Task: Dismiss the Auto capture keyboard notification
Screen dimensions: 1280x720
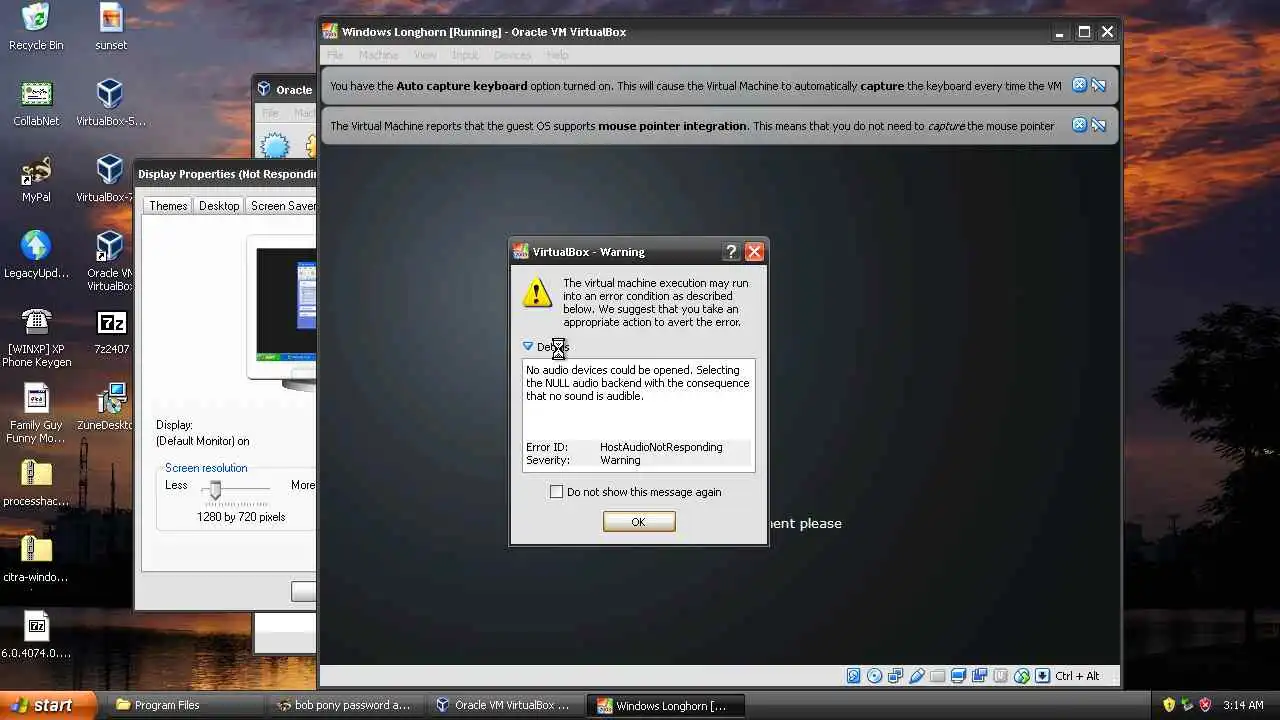Action: click(x=1079, y=85)
